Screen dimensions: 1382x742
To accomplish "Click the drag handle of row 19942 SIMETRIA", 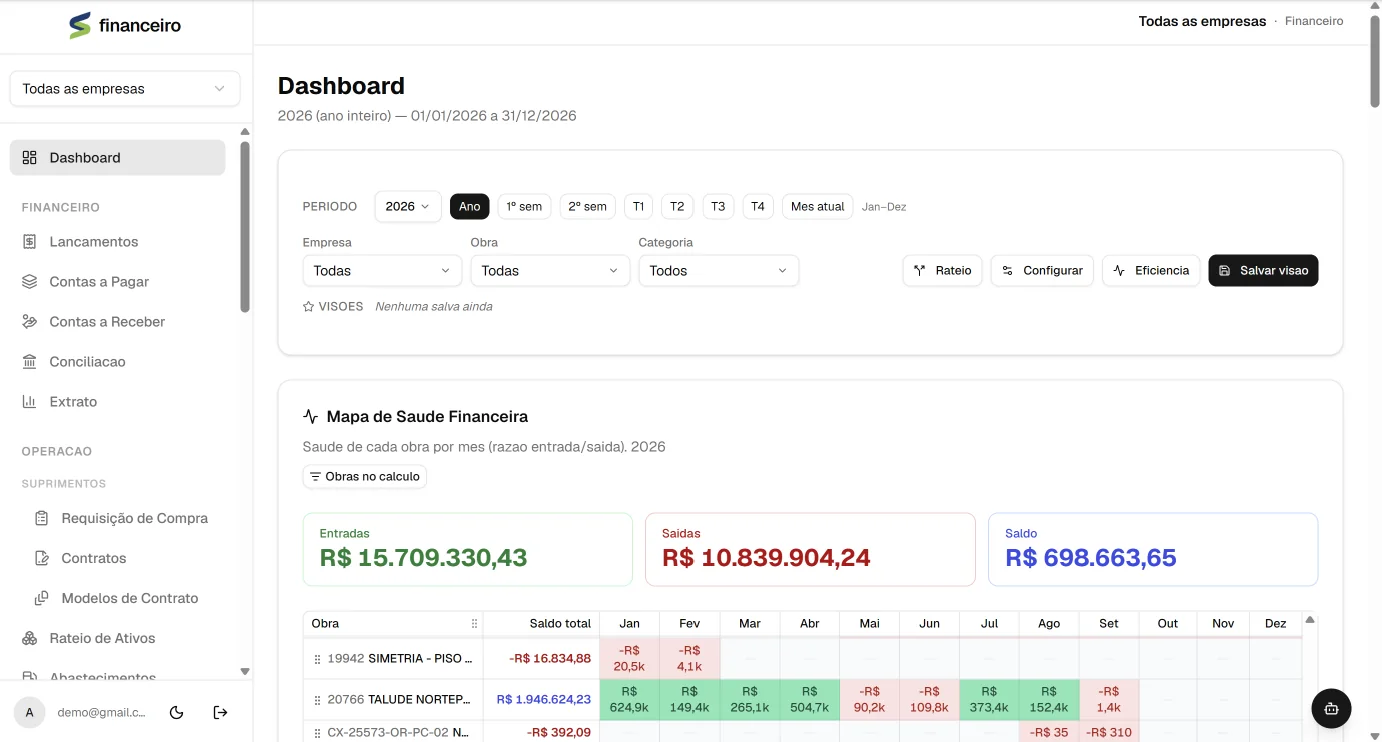I will tap(318, 660).
